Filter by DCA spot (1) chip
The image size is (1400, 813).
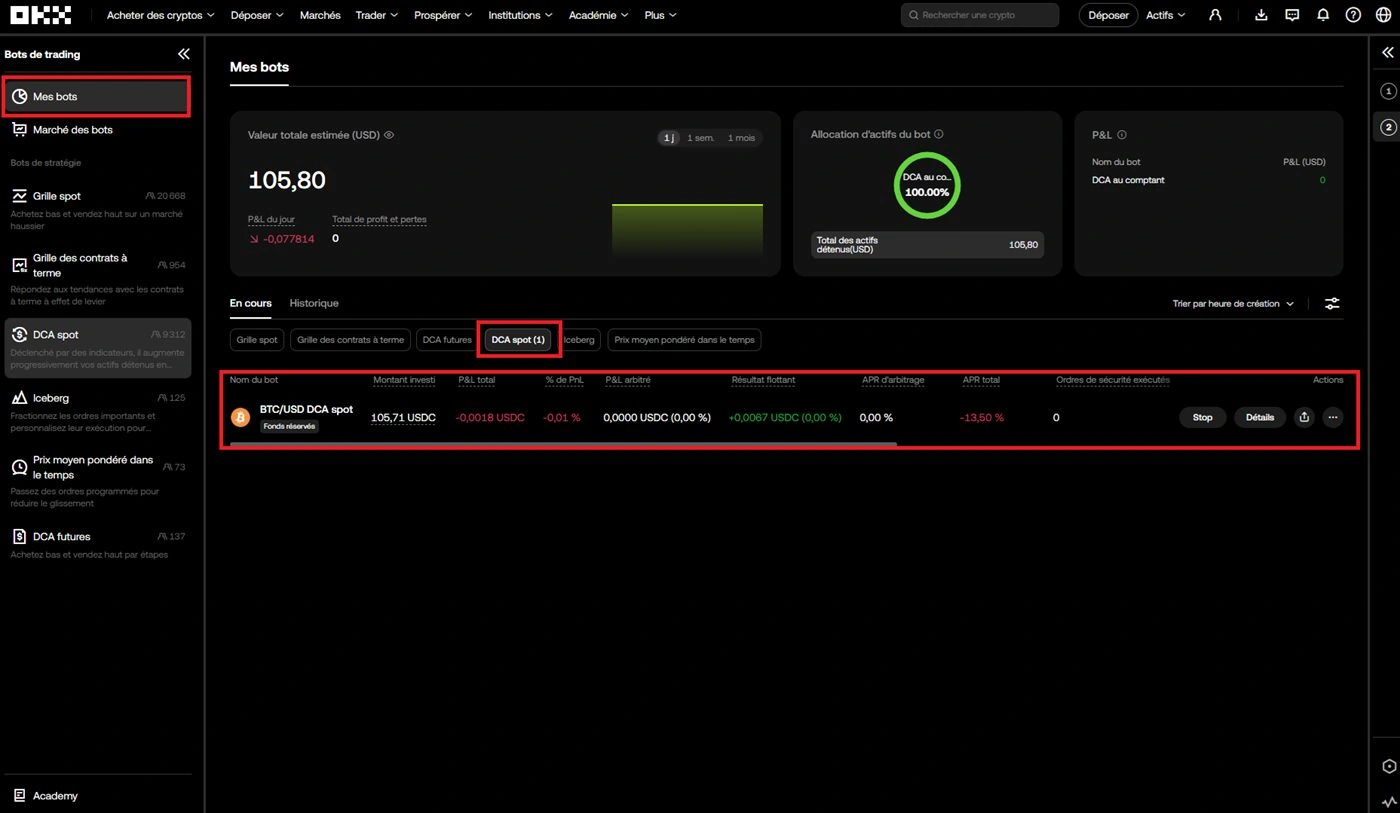coord(518,340)
